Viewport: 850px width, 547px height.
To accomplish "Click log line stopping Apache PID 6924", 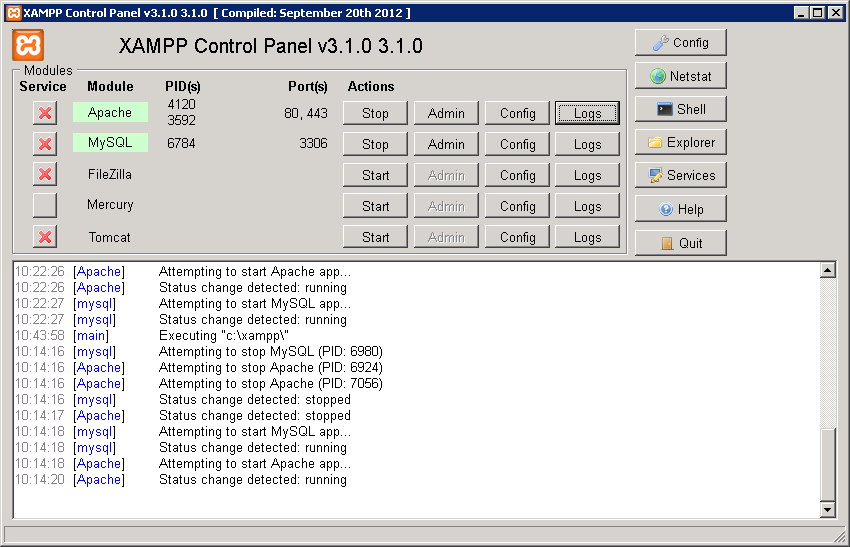I will 271,368.
